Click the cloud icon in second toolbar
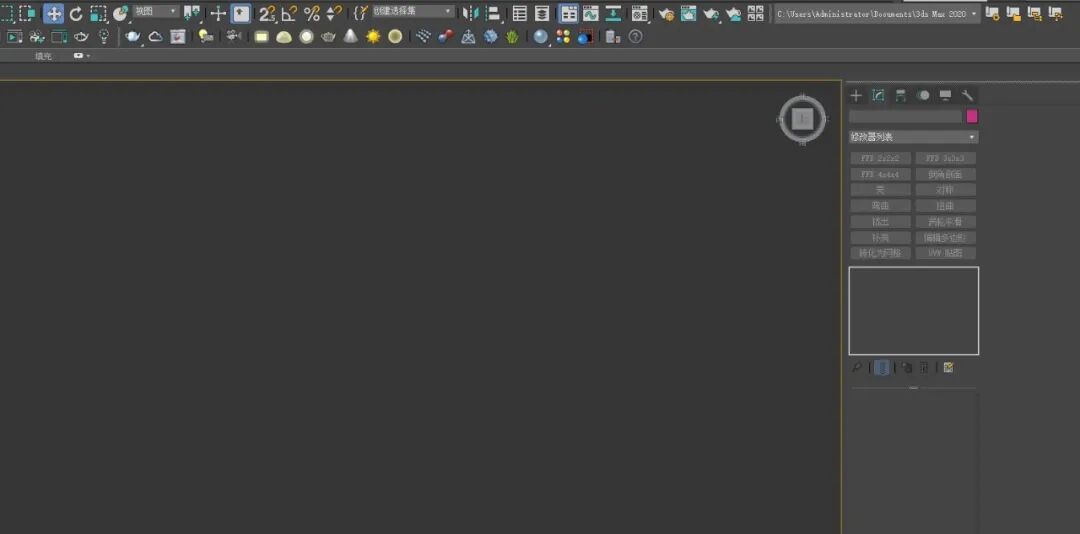Viewport: 1080px width, 534px height. click(156, 37)
